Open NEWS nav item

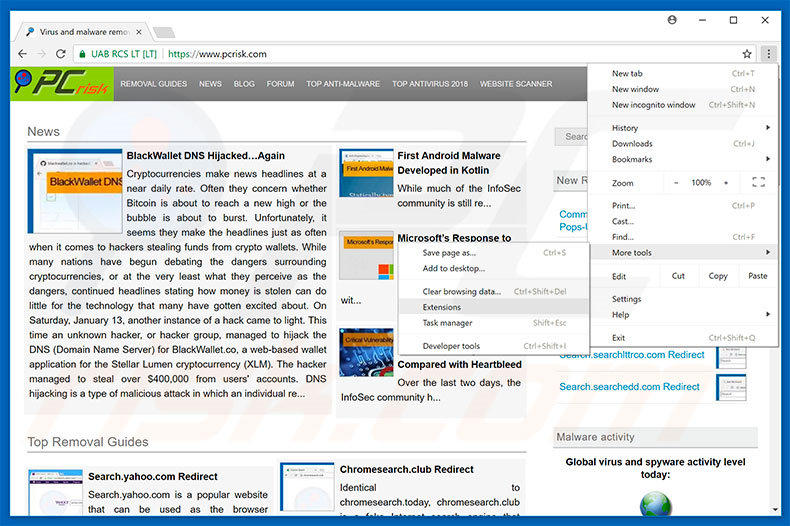tap(210, 84)
